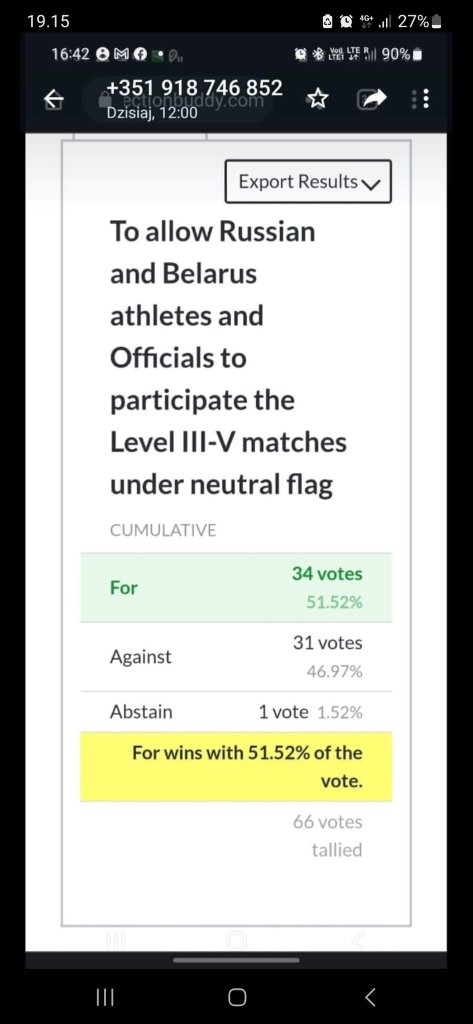The height and width of the screenshot is (1024, 473).
Task: Tap the Android home circle button
Action: coord(237,997)
